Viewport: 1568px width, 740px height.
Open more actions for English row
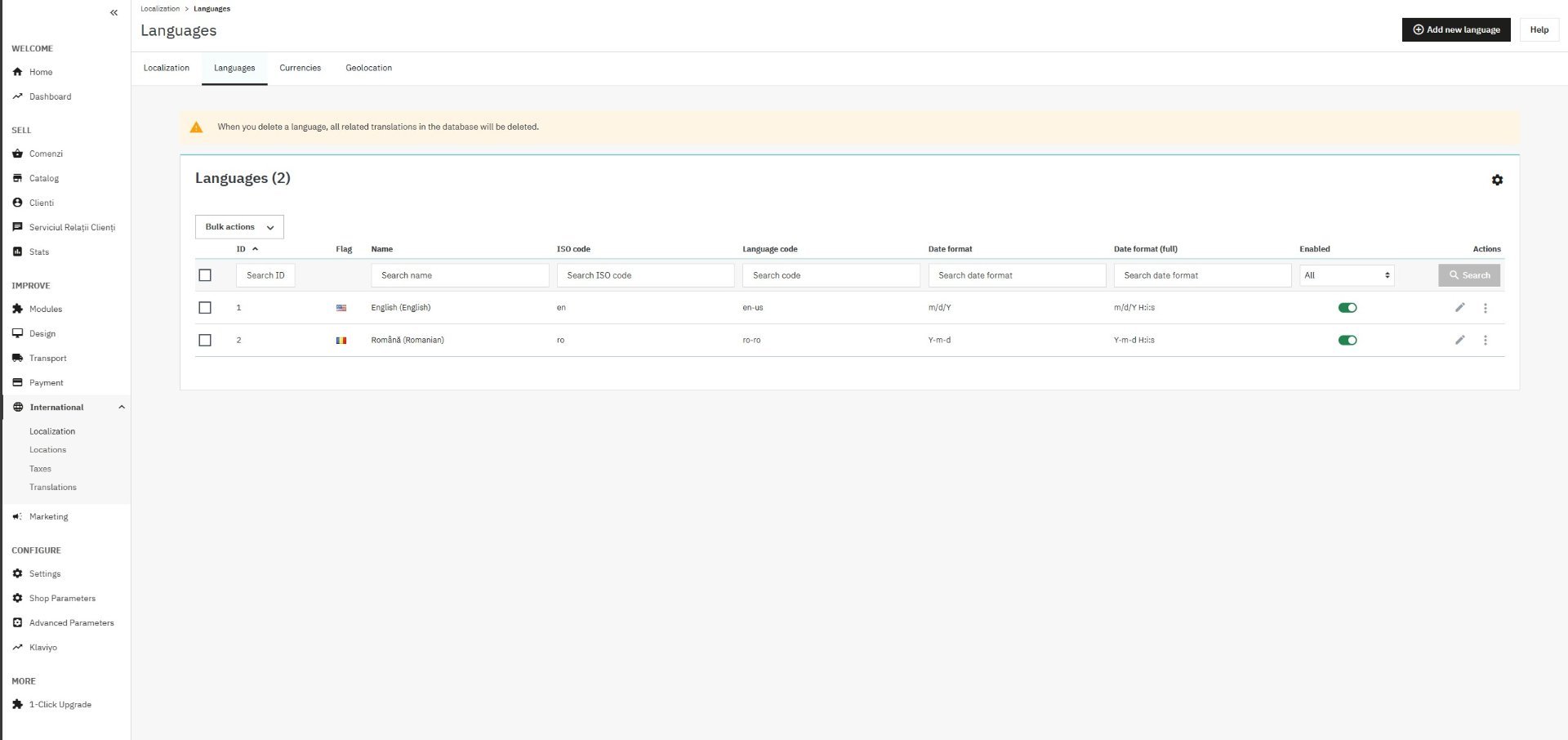point(1486,308)
